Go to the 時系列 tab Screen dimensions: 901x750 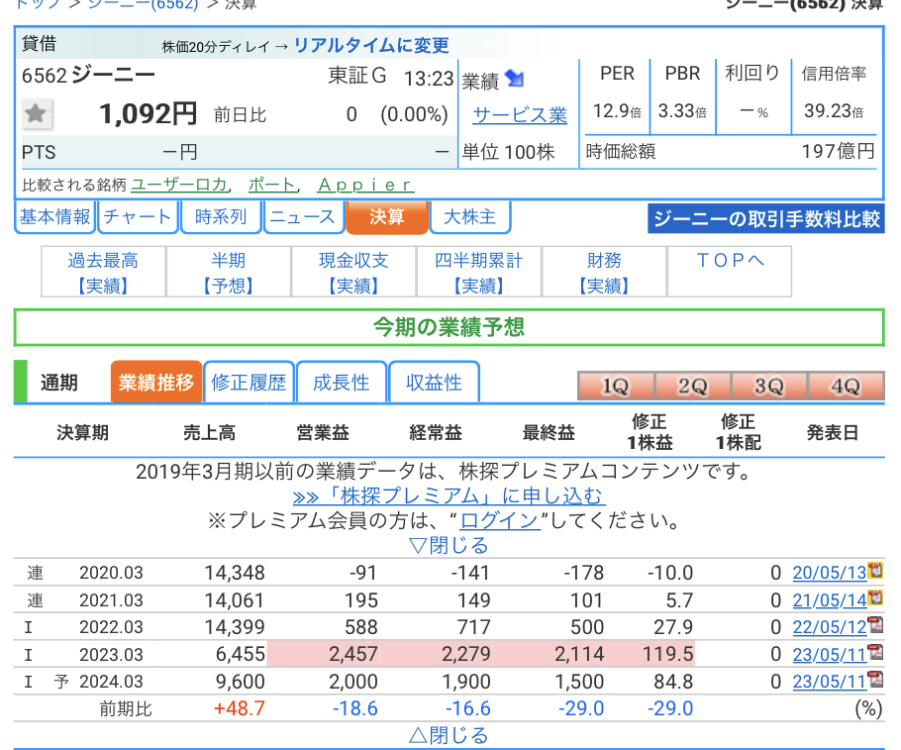pos(221,217)
